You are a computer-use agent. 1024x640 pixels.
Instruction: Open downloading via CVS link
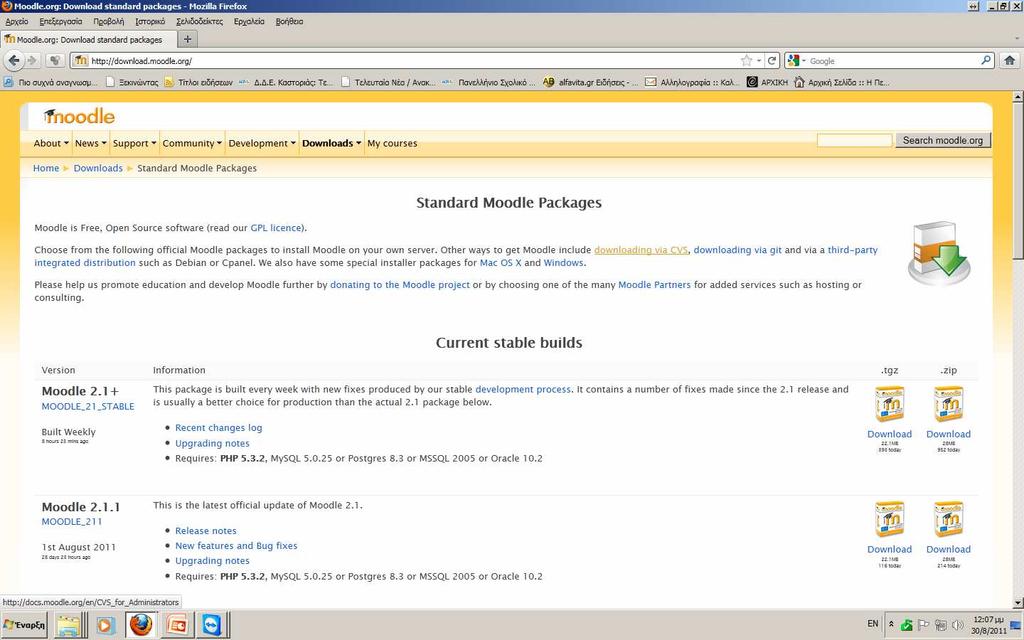tap(641, 249)
